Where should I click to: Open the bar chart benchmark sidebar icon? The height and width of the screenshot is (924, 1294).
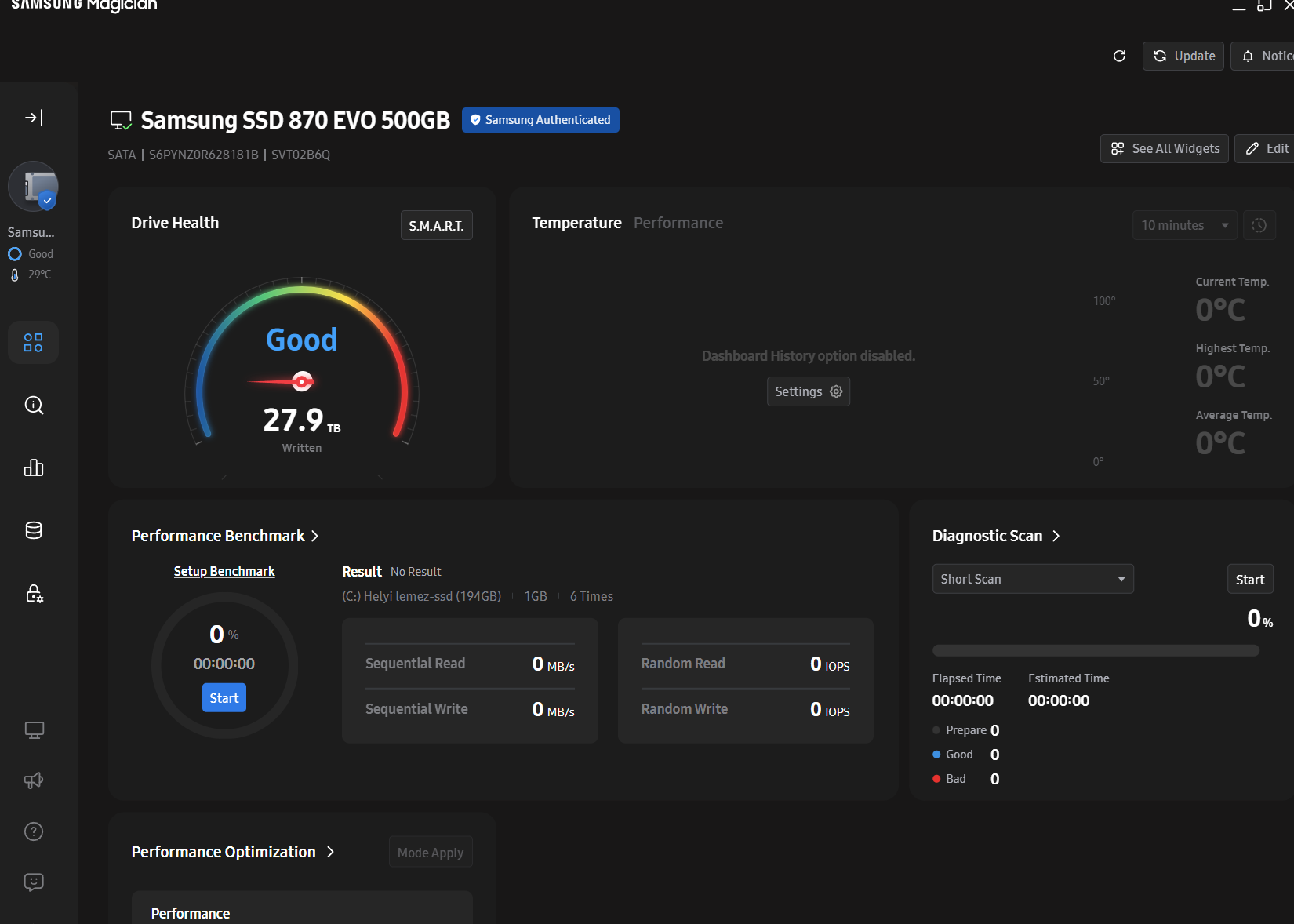(34, 467)
